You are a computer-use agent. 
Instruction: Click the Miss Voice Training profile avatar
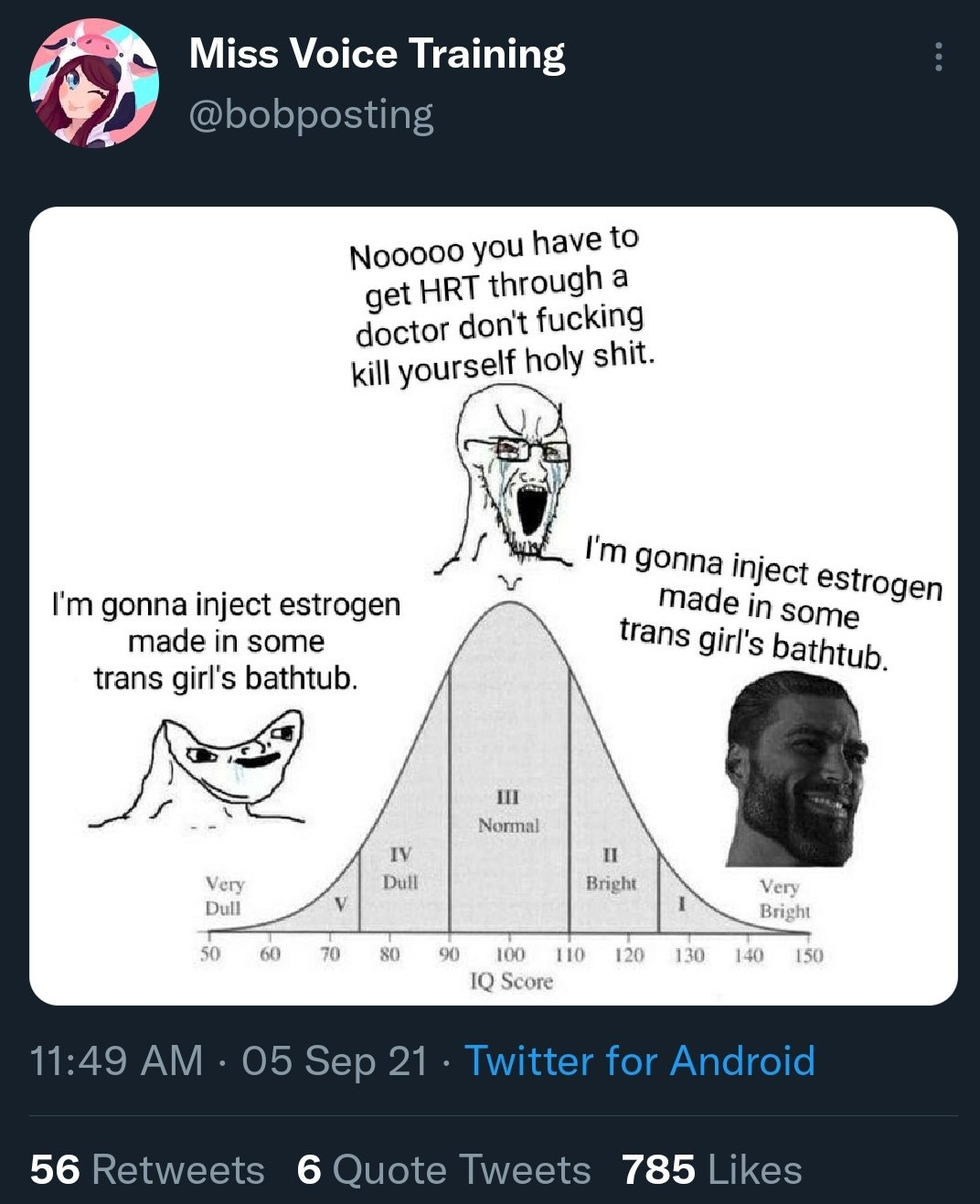tap(94, 83)
